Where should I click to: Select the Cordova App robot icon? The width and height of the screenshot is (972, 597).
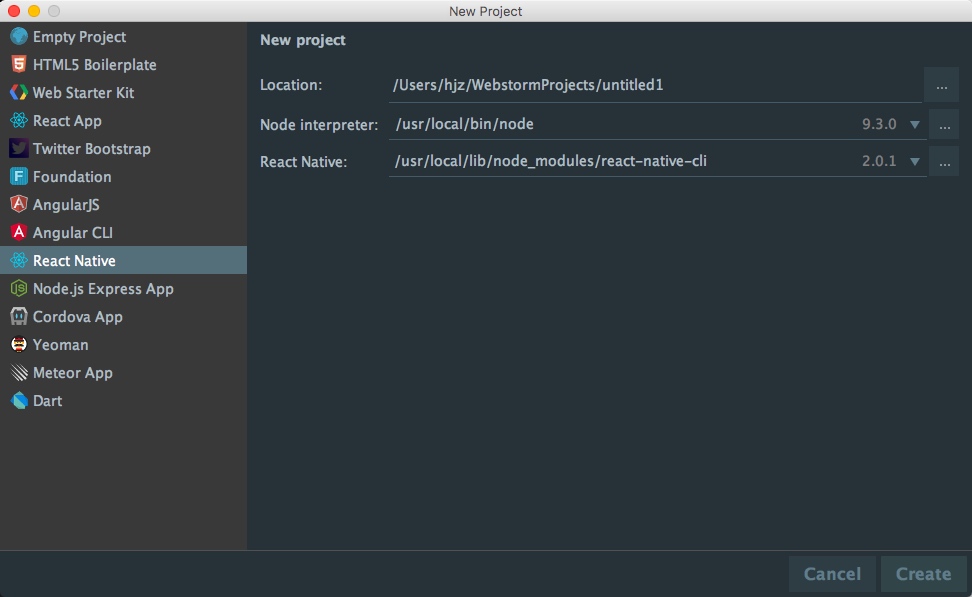(x=19, y=316)
